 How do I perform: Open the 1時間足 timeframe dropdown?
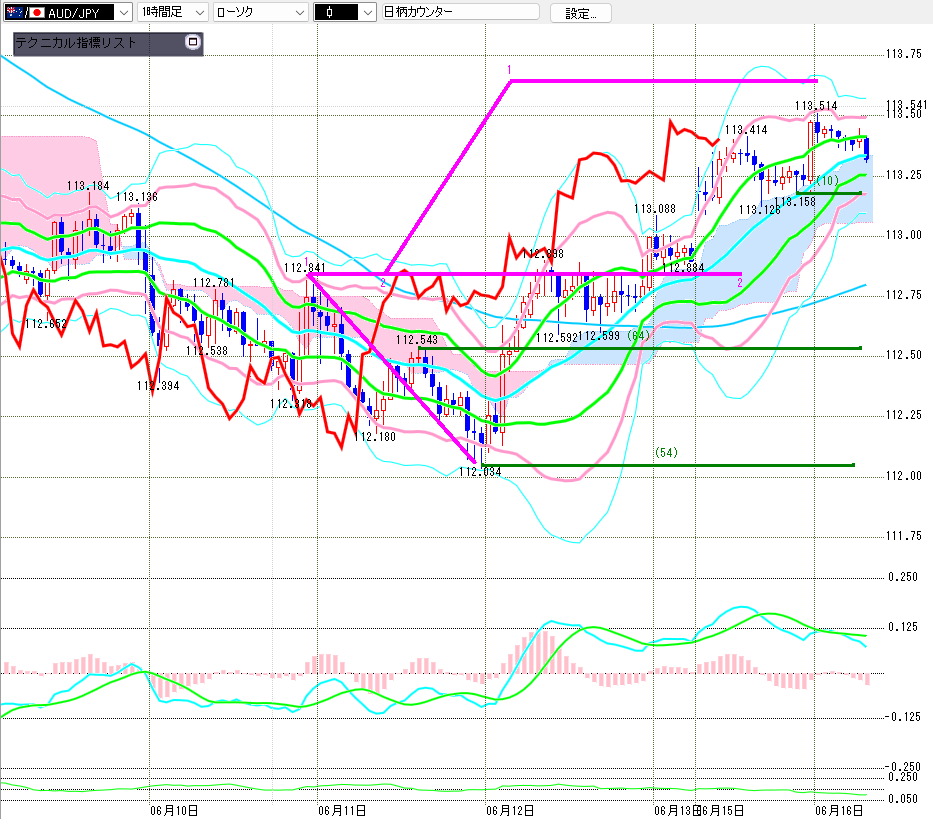[173, 12]
